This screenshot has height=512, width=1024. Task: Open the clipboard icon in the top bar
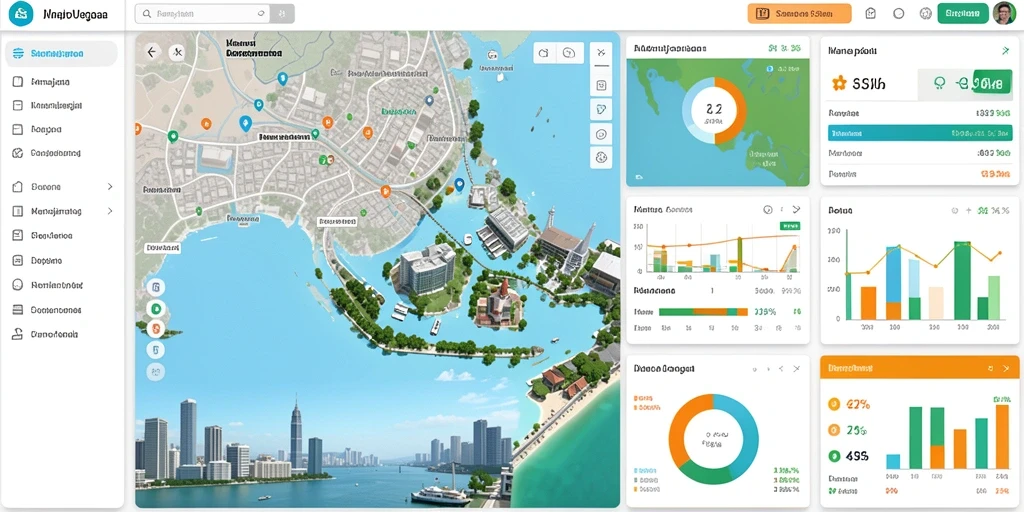870,13
